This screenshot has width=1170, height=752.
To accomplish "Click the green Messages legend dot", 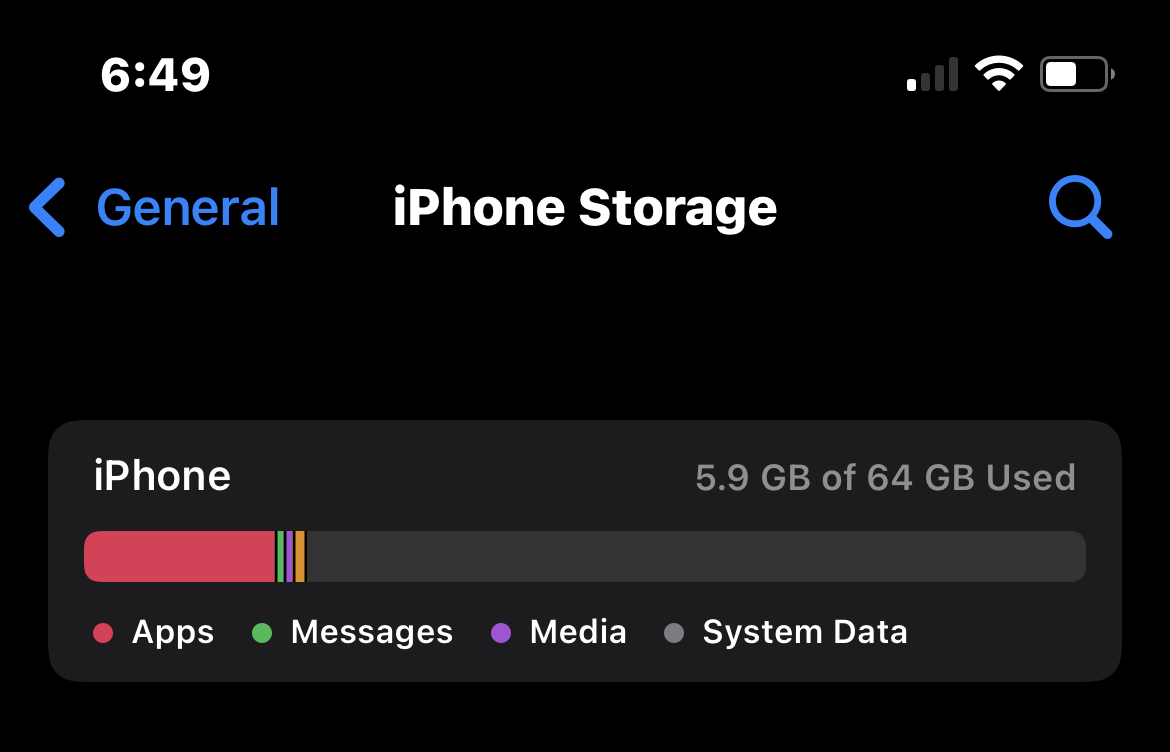I will coord(262,633).
